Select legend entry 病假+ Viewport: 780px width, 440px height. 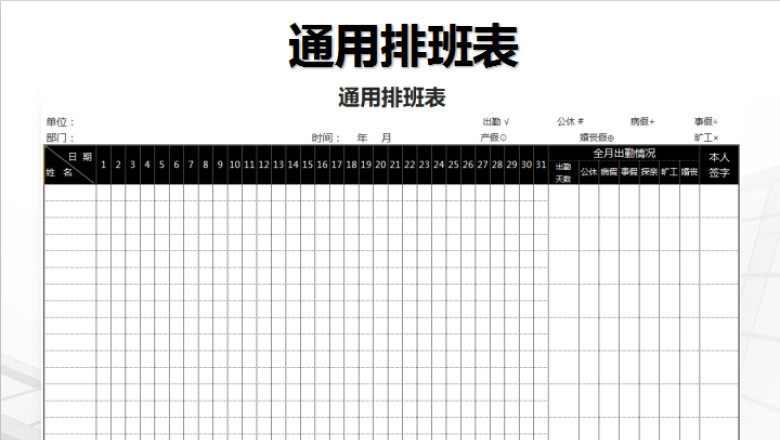pyautogui.click(x=642, y=122)
